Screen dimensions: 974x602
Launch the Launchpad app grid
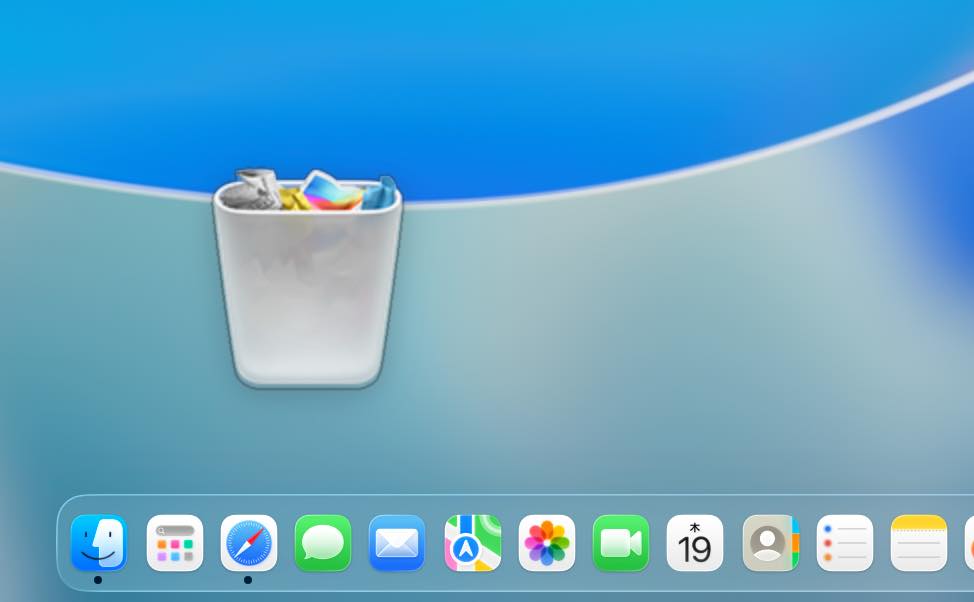(x=175, y=543)
